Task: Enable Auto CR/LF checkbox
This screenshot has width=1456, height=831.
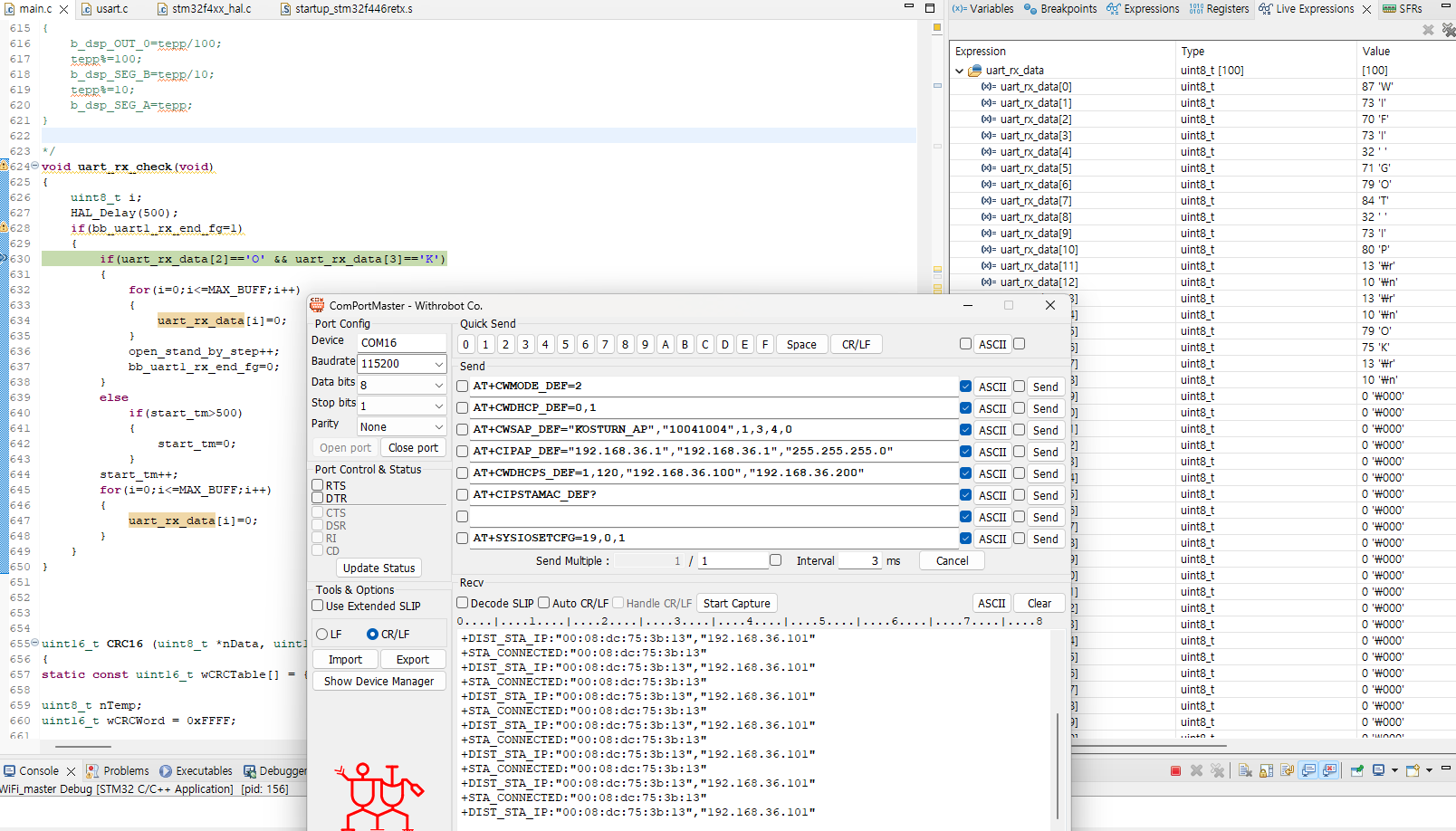Action: tap(544, 603)
